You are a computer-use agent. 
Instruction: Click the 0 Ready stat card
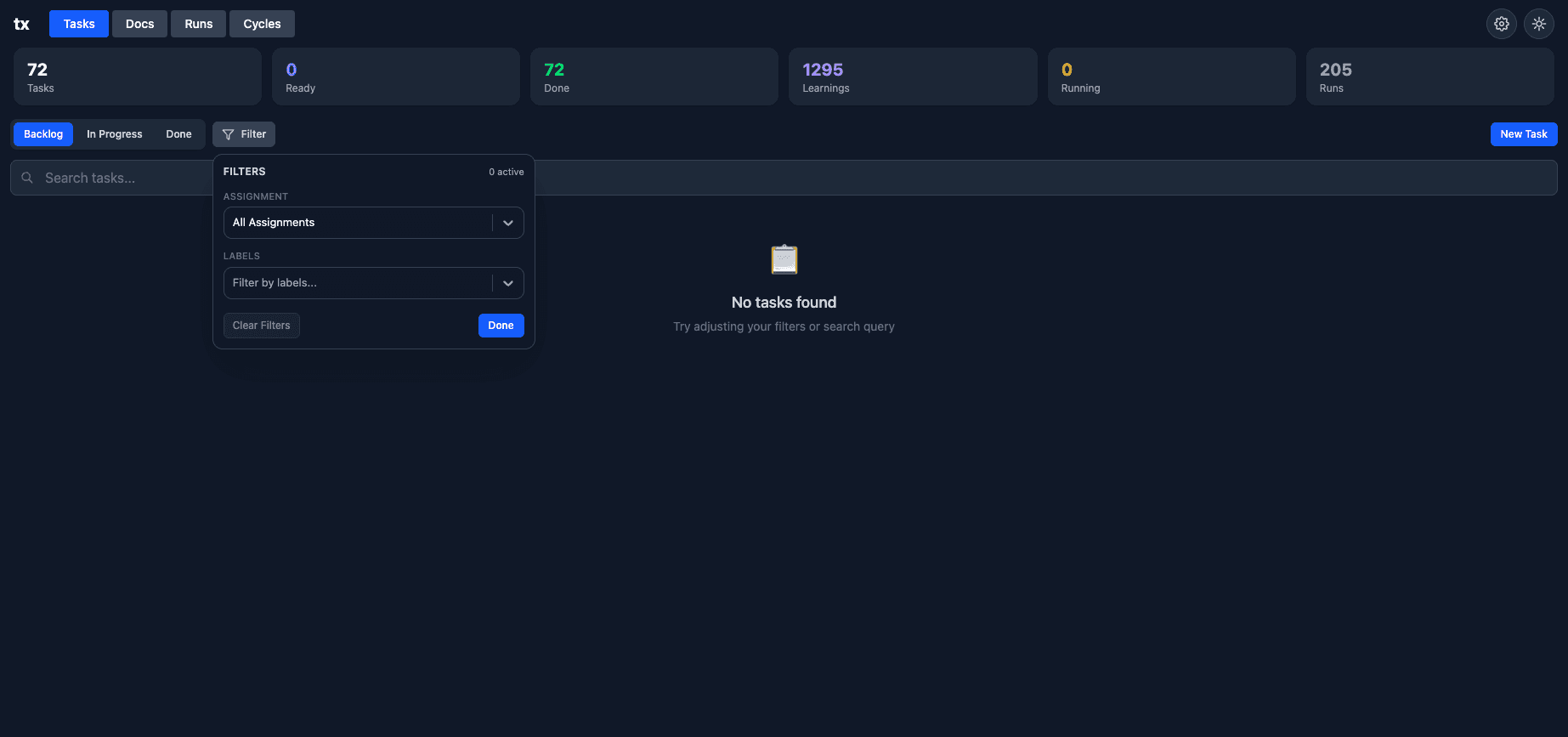(396, 77)
